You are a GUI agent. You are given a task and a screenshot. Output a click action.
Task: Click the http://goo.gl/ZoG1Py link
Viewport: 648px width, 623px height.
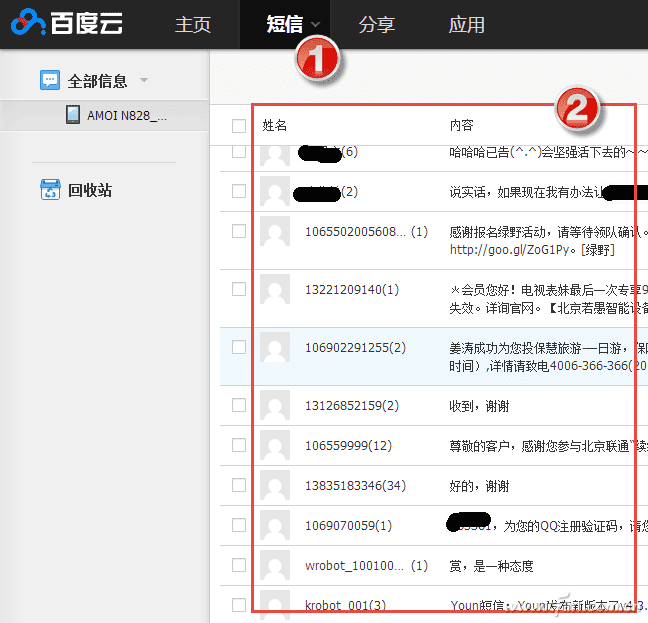coord(510,250)
